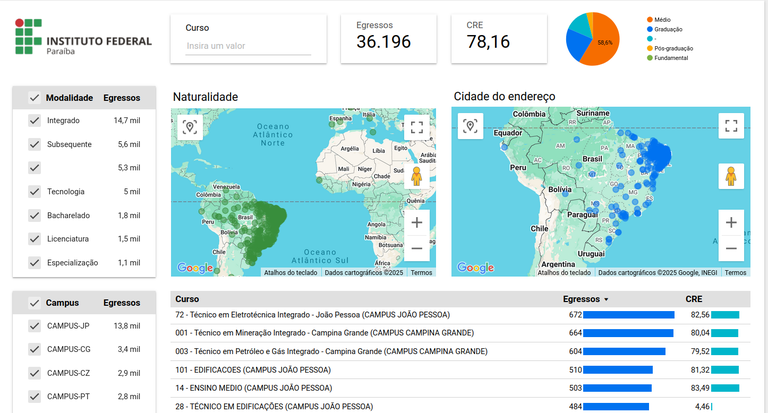Click the Curso column header in table

pos(187,299)
